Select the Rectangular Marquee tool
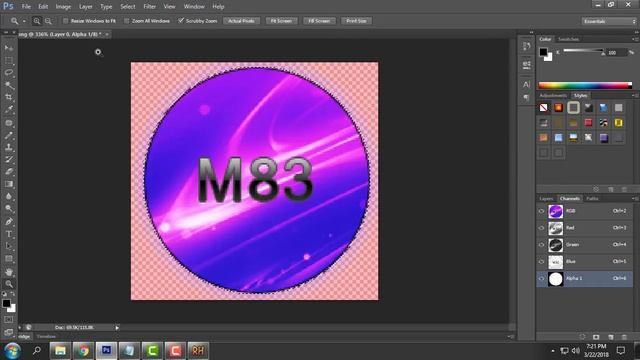640x360 pixels. coord(9,60)
